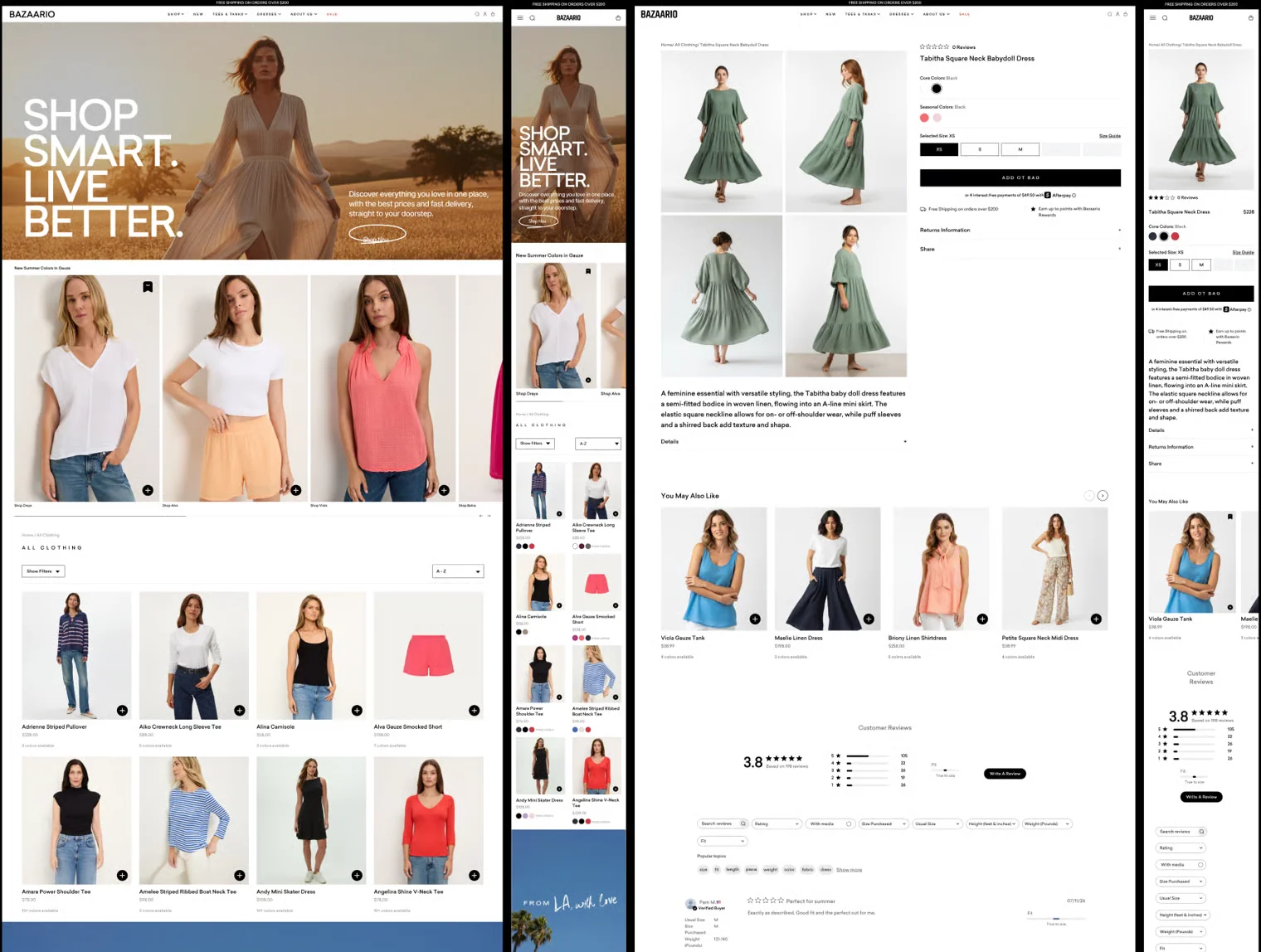Tap the search icon on mobile product page
The width and height of the screenshot is (1261, 952).
1165,17
